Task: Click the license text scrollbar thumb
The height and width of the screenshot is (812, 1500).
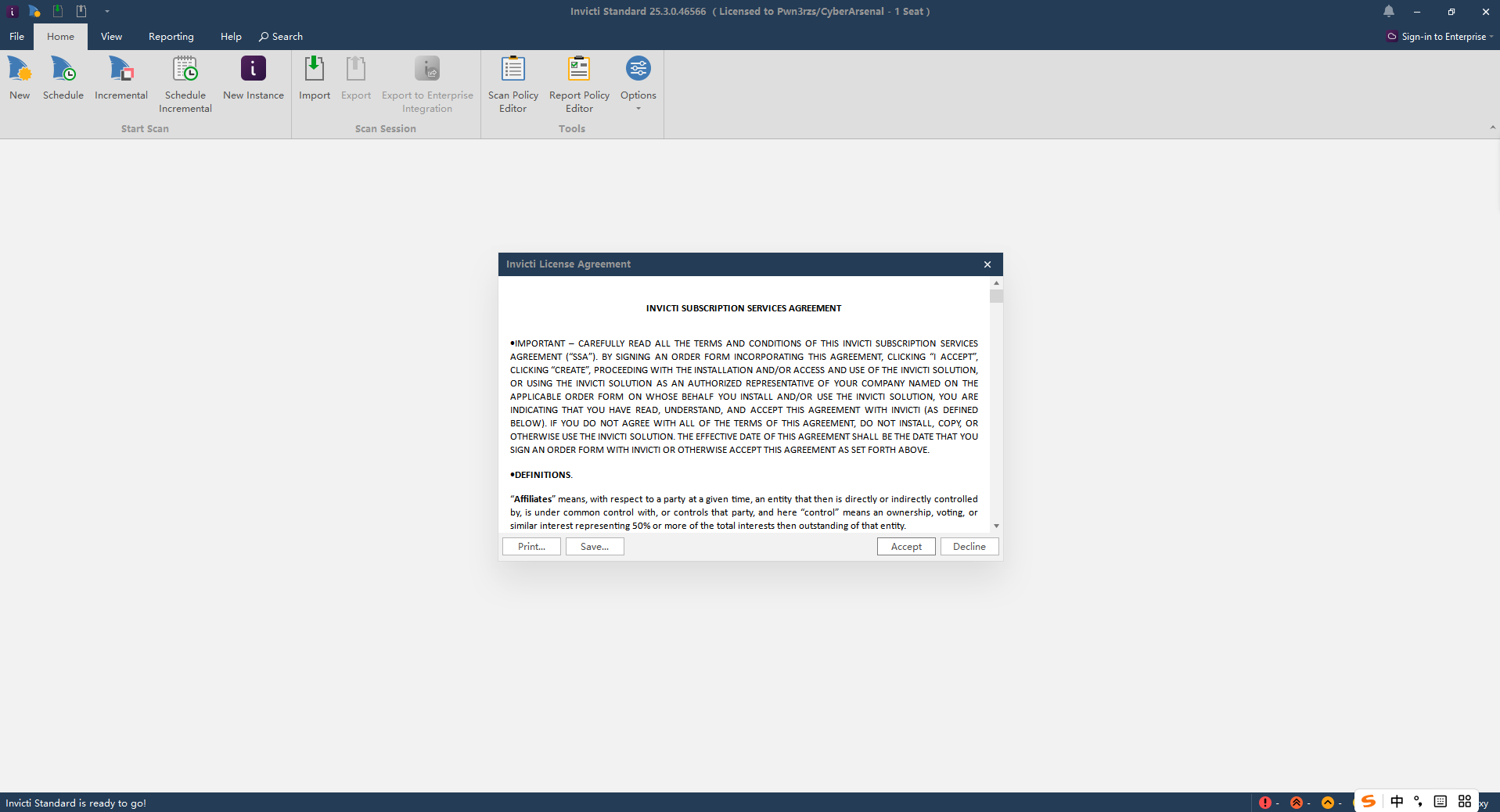Action: (x=996, y=296)
